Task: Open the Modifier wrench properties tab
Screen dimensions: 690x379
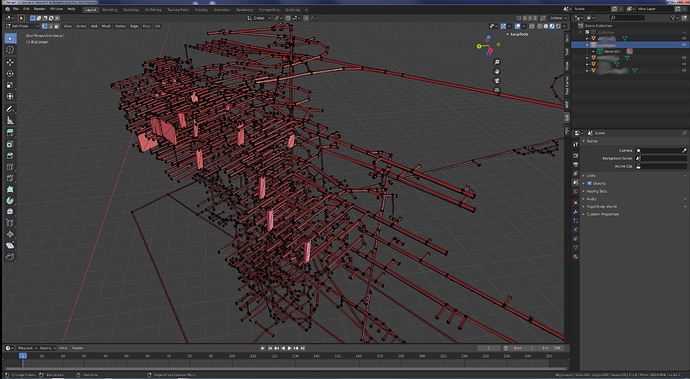Action: 576,212
